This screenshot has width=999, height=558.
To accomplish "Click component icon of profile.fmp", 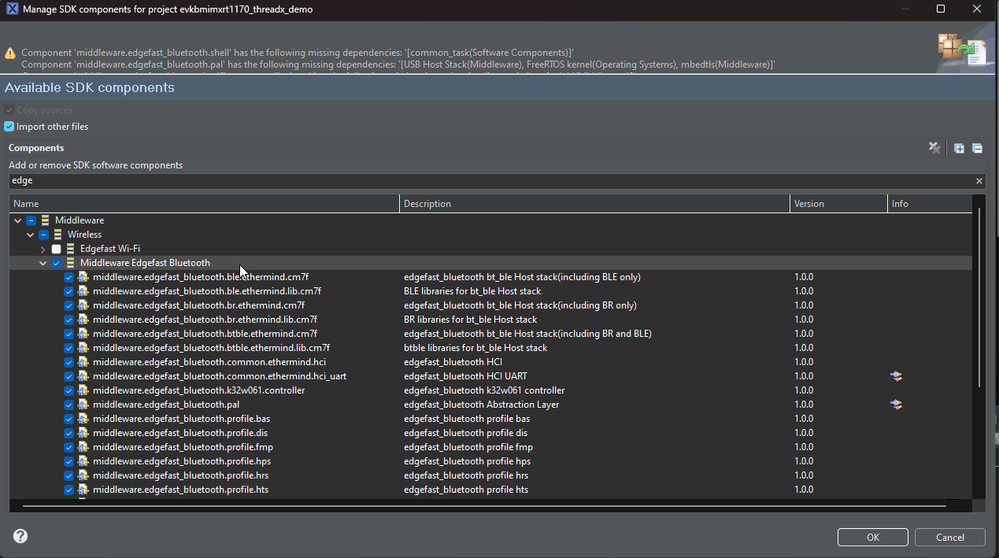I will click(83, 447).
